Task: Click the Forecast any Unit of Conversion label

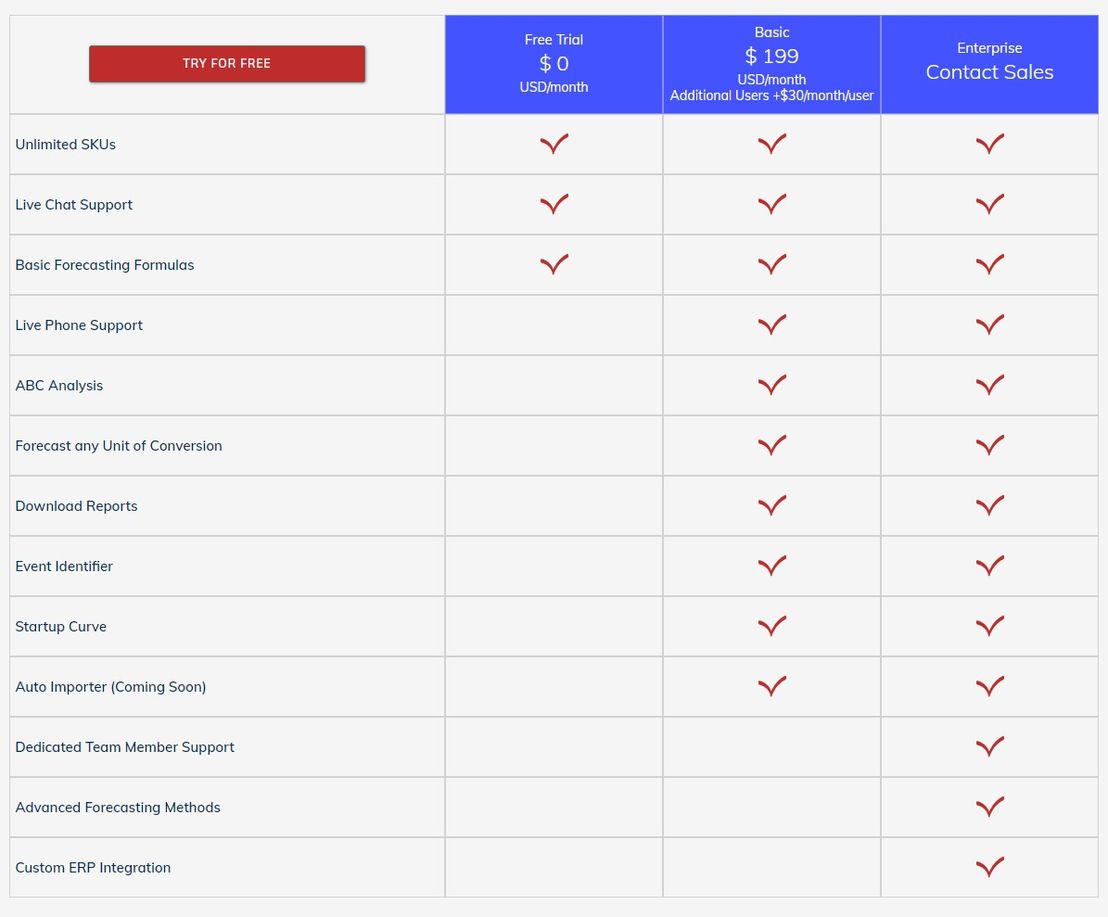Action: [x=119, y=446]
